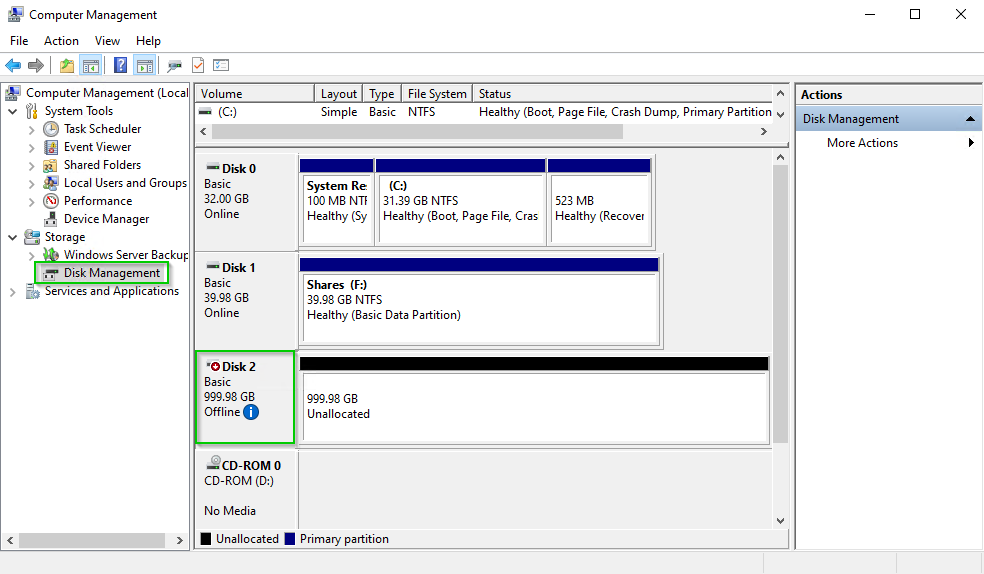984x574 pixels.
Task: Open Device Manager in the console tree
Action: (x=106, y=219)
